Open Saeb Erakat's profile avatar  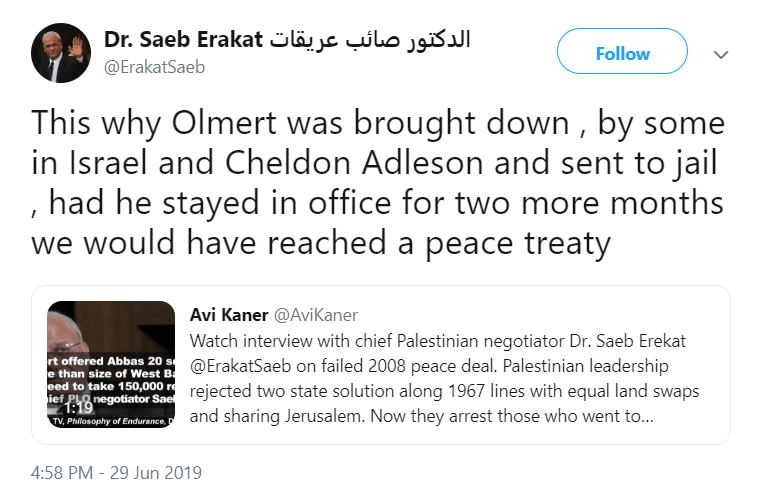[x=61, y=53]
